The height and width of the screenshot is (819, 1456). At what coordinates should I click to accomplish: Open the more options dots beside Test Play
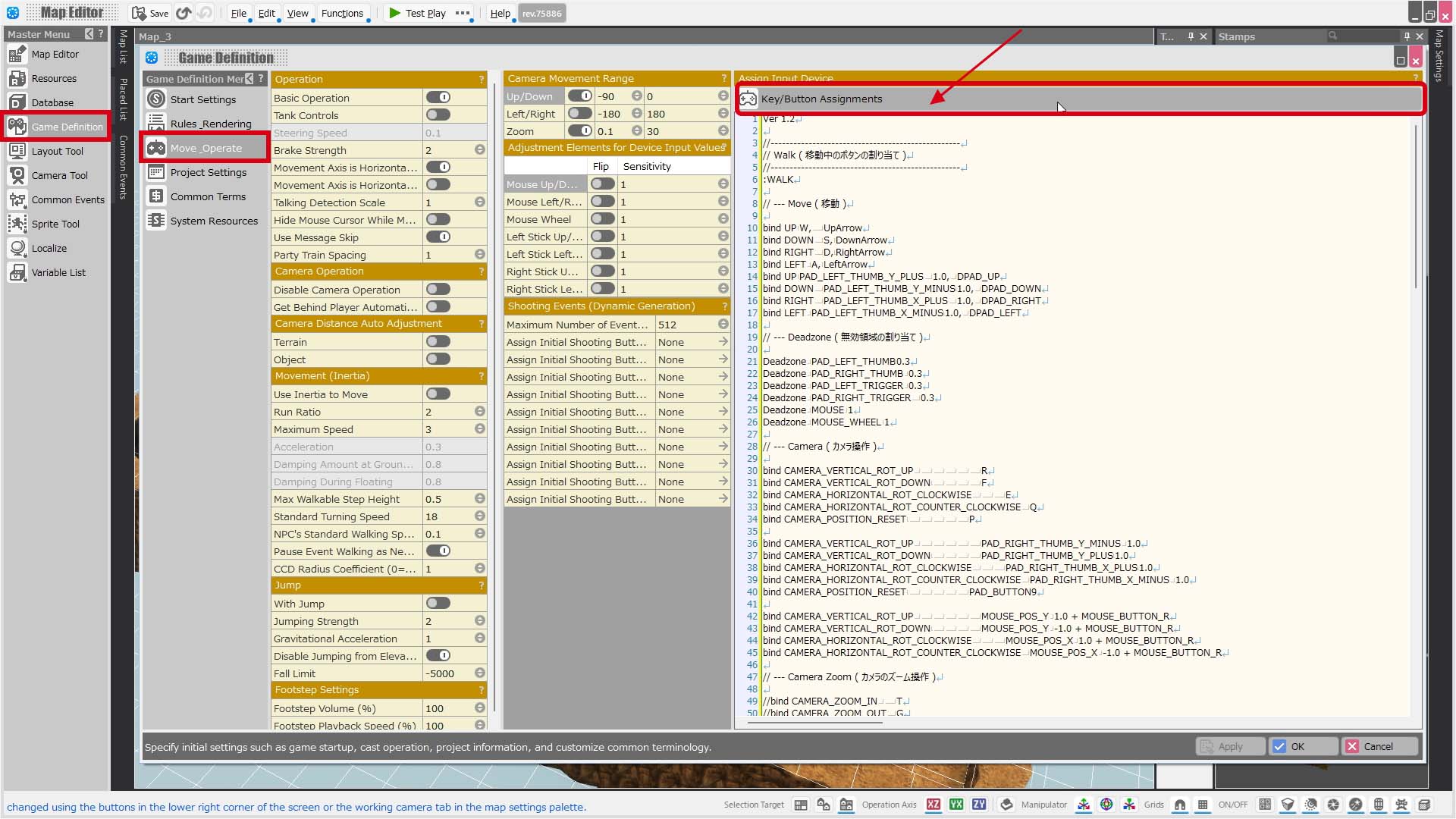pyautogui.click(x=463, y=13)
